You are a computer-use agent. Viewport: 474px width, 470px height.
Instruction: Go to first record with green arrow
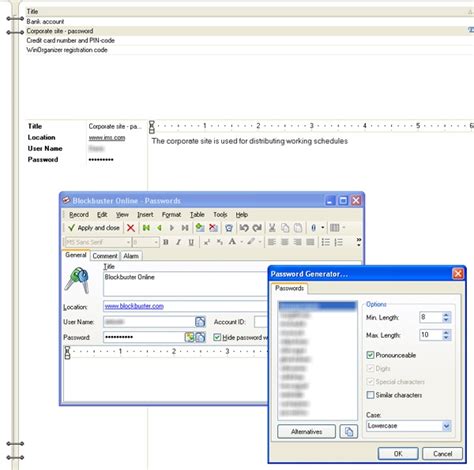[x=146, y=228]
